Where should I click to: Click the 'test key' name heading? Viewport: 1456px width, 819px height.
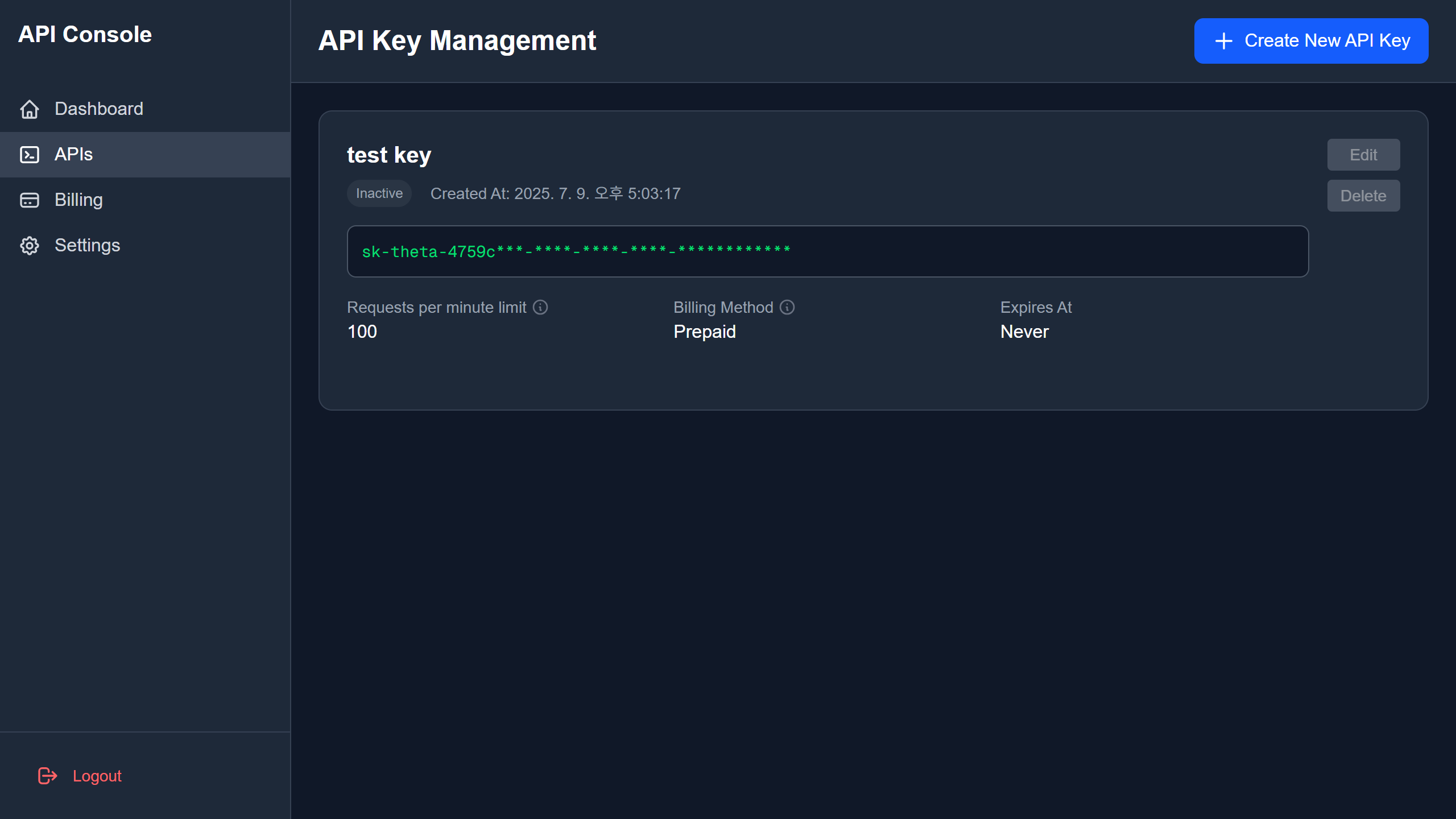(389, 155)
